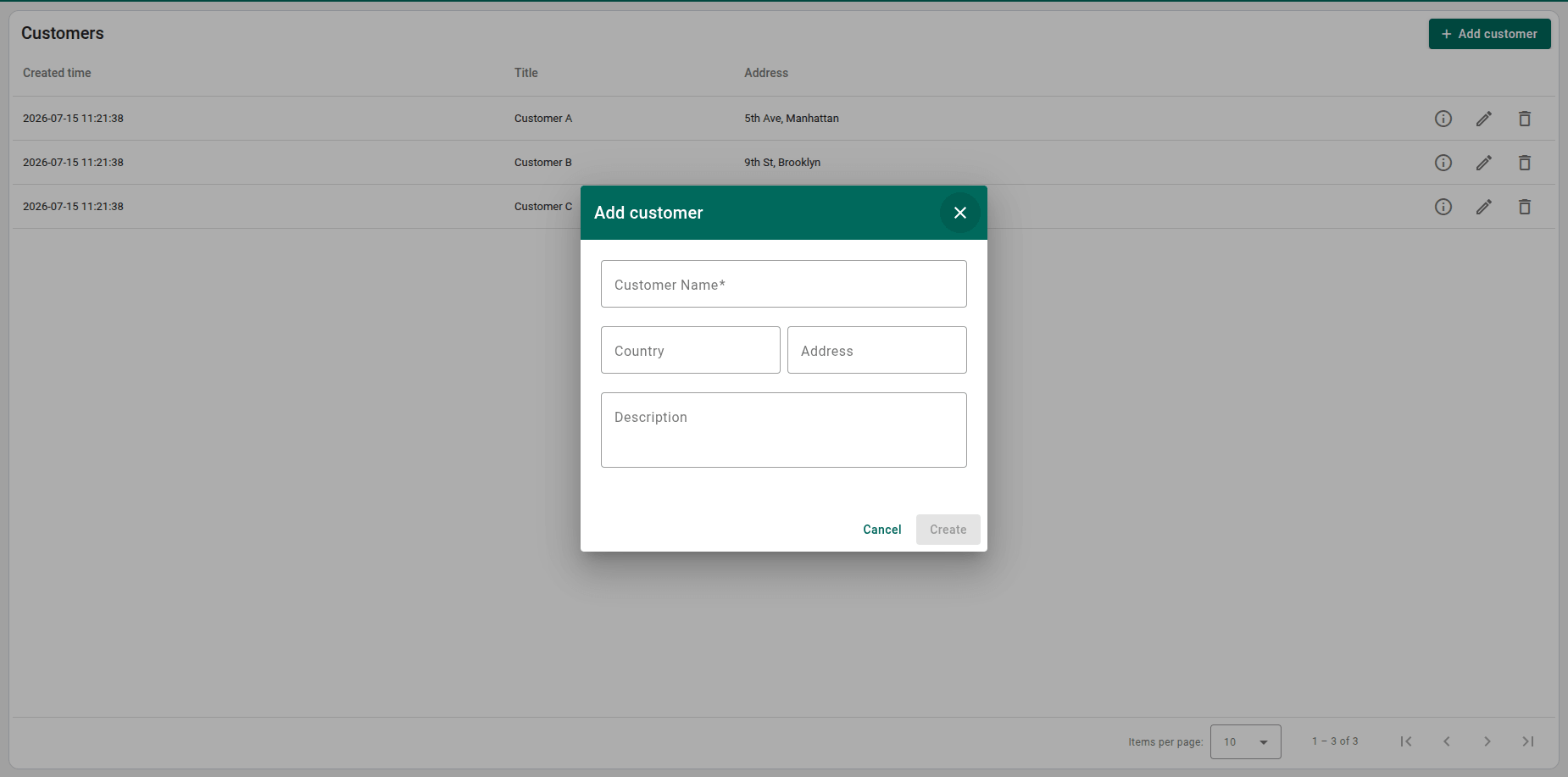The height and width of the screenshot is (777, 1568).
Task: Focus the Country field
Action: [x=691, y=350]
